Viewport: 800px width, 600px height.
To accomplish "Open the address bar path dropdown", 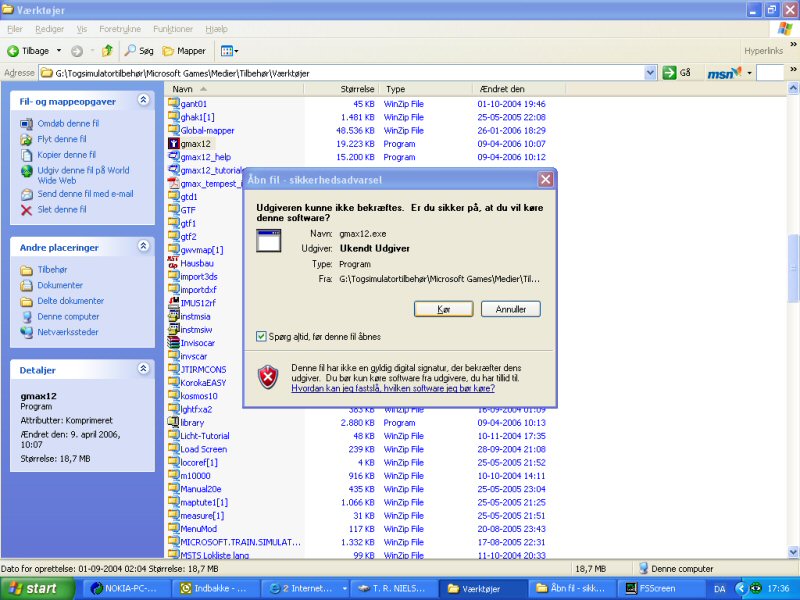I will pos(650,73).
